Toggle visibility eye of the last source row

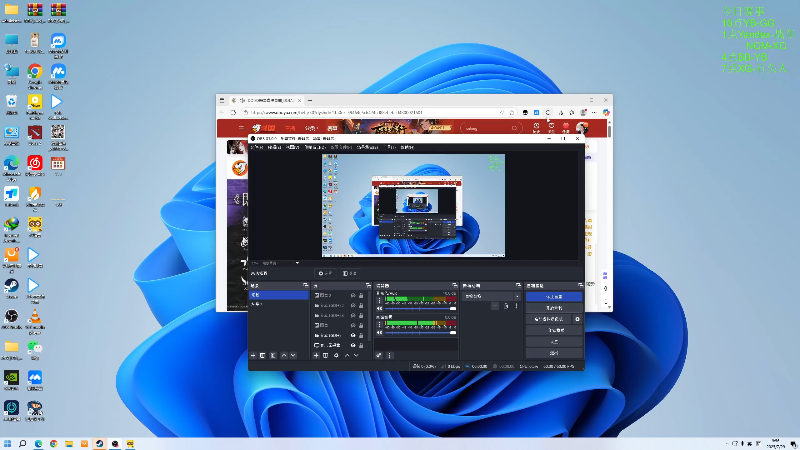tap(353, 345)
